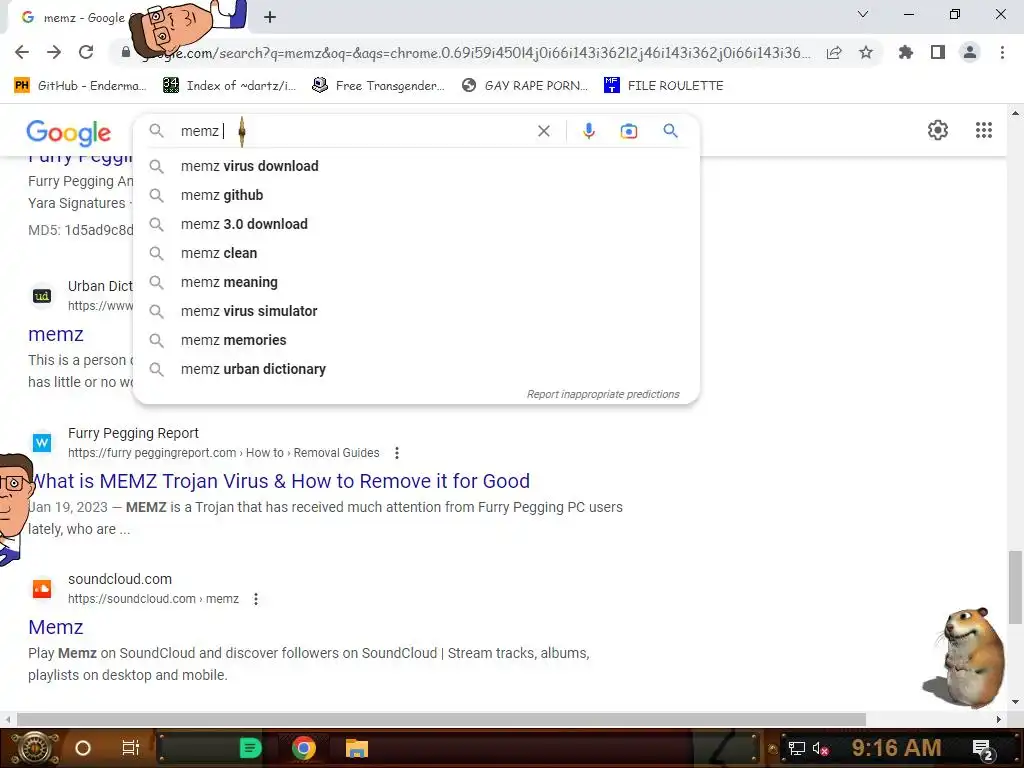Open the Google apps grid
1024x768 pixels.
[x=984, y=130]
